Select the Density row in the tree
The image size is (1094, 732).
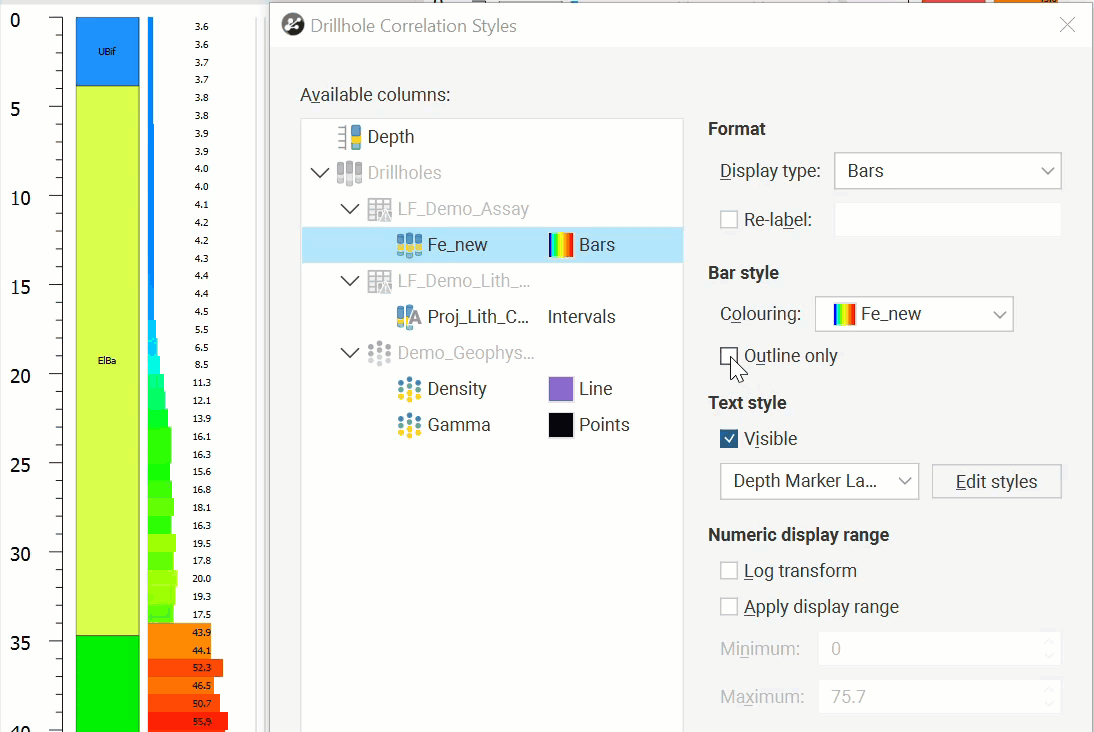457,389
